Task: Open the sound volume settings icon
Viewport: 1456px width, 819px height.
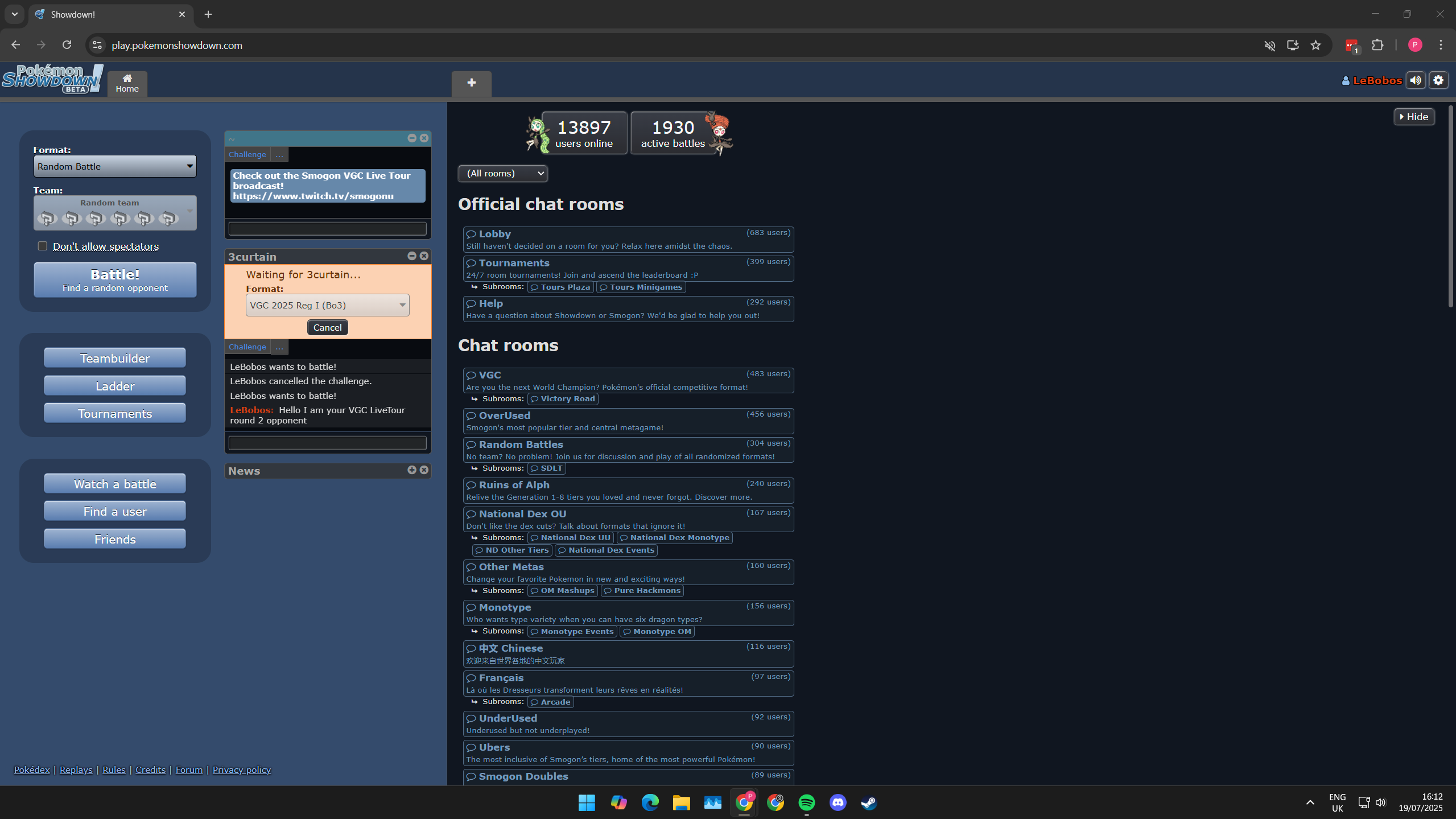Action: (x=1416, y=80)
